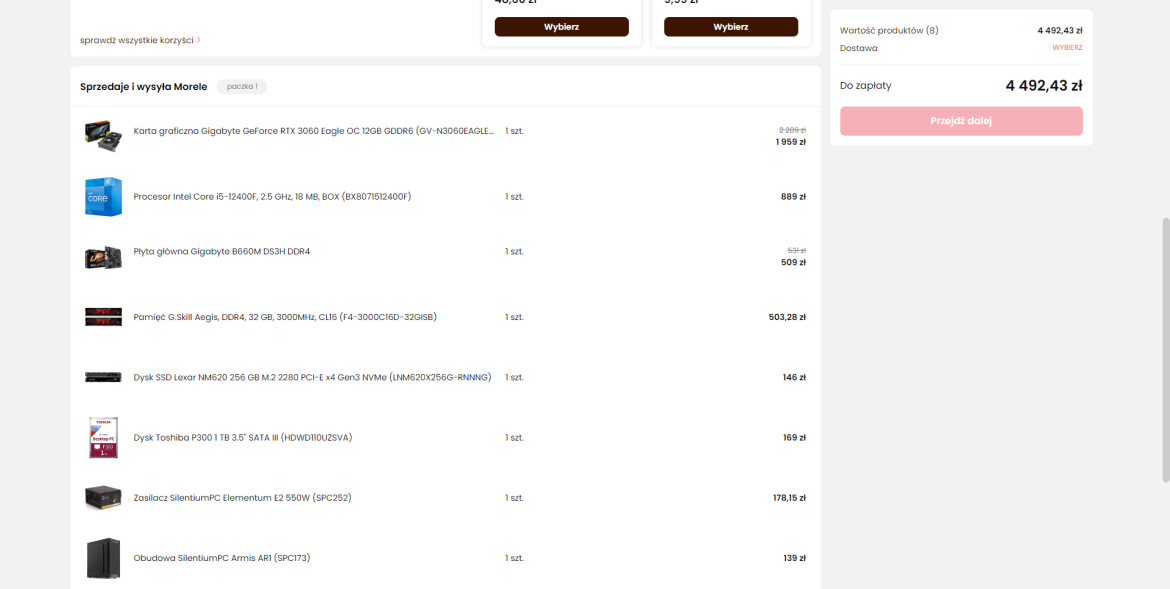Click the '1 szt.' quantity in the G.Skill memory row

pyautogui.click(x=514, y=317)
